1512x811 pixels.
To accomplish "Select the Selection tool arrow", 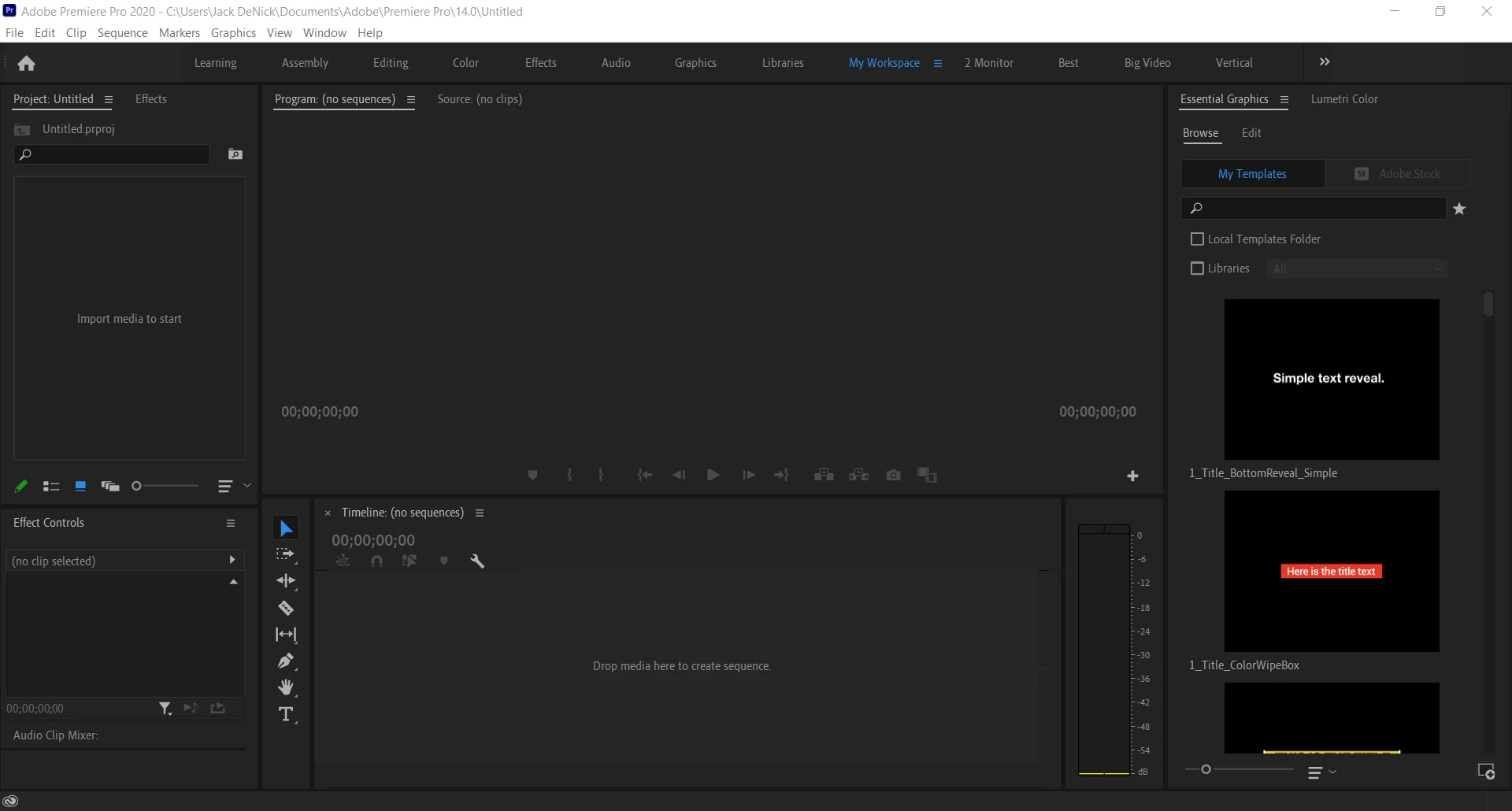I will (286, 528).
